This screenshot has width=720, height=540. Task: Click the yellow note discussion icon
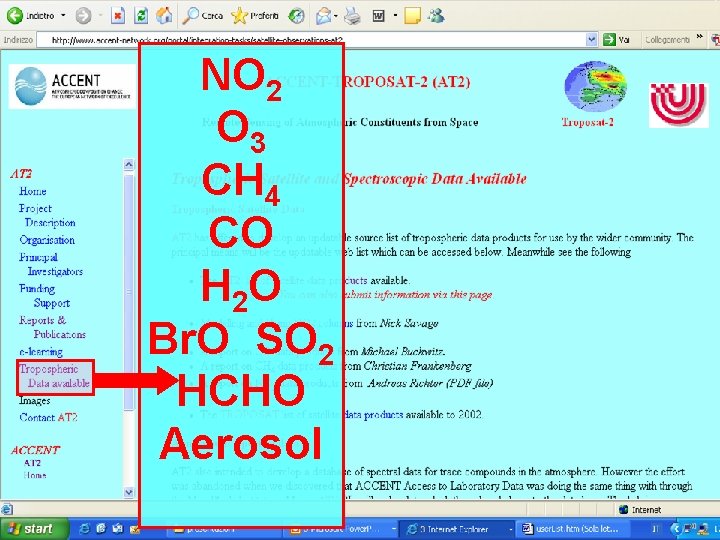[x=412, y=16]
